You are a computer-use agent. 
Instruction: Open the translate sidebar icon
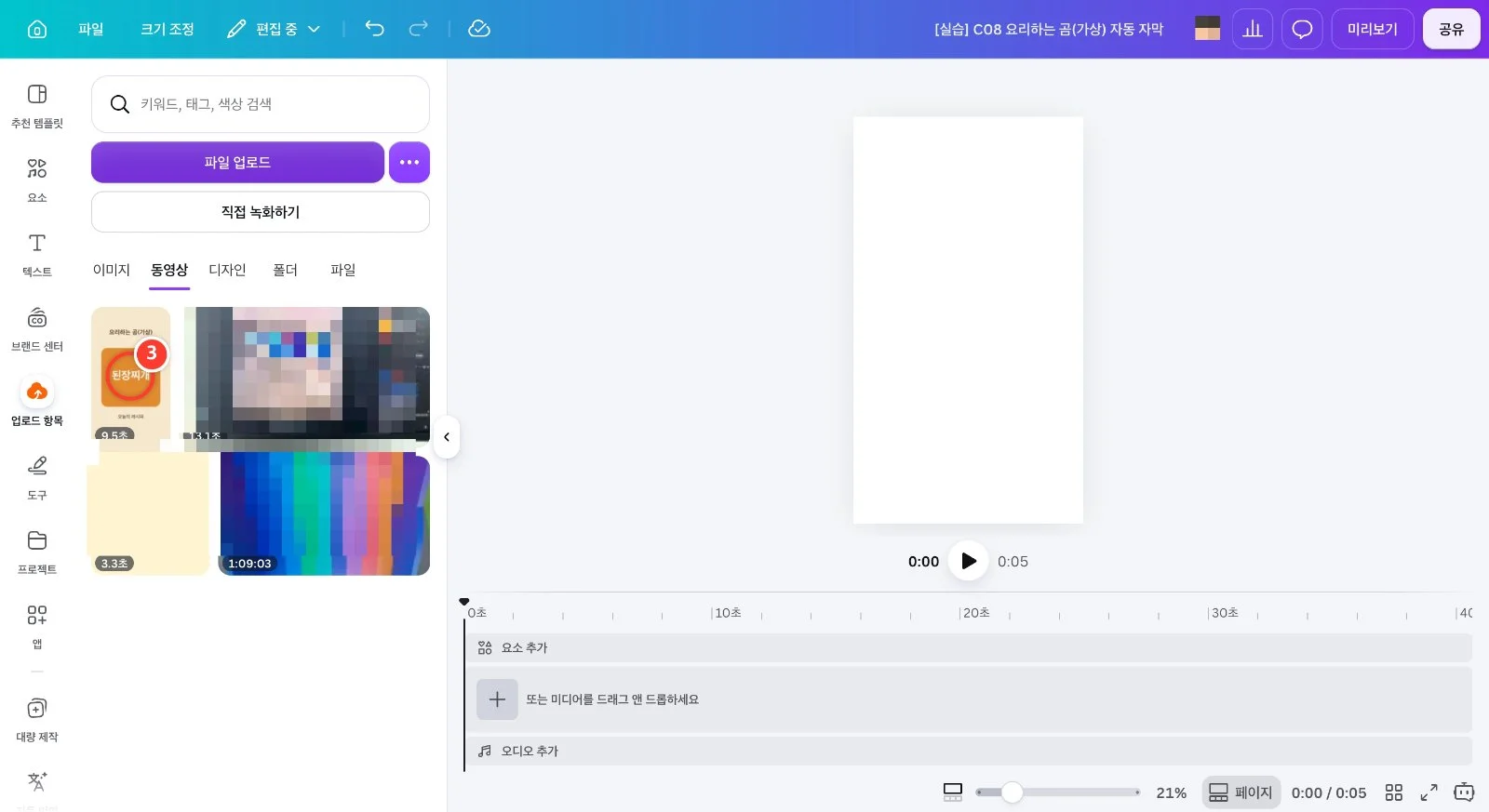coord(37,782)
